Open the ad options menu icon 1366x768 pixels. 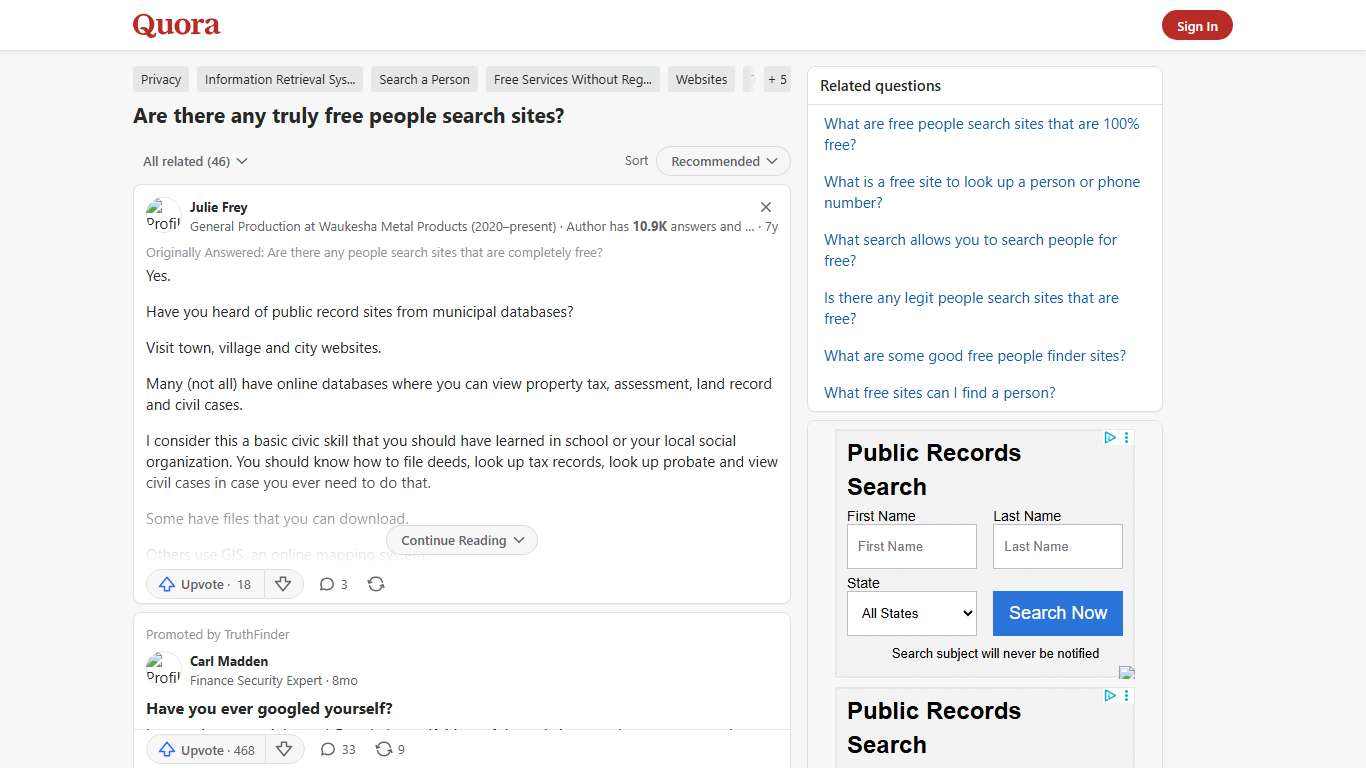pos(1126,437)
